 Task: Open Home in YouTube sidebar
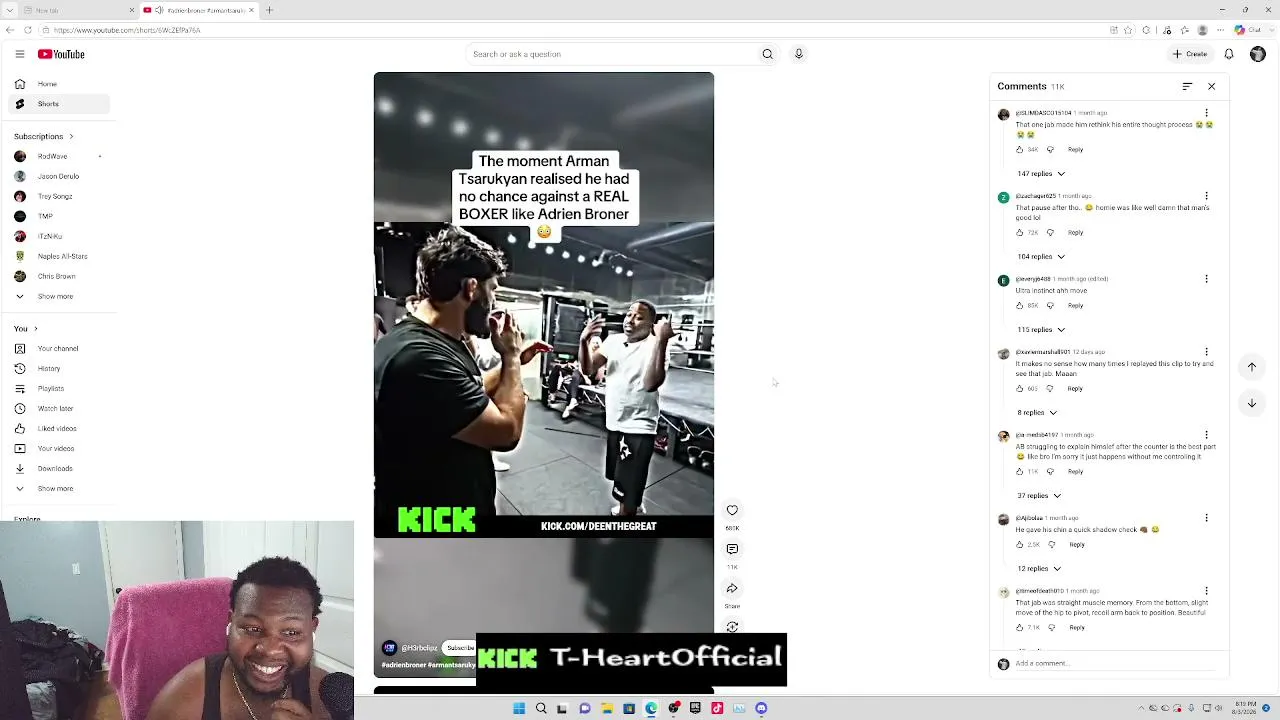(59, 84)
